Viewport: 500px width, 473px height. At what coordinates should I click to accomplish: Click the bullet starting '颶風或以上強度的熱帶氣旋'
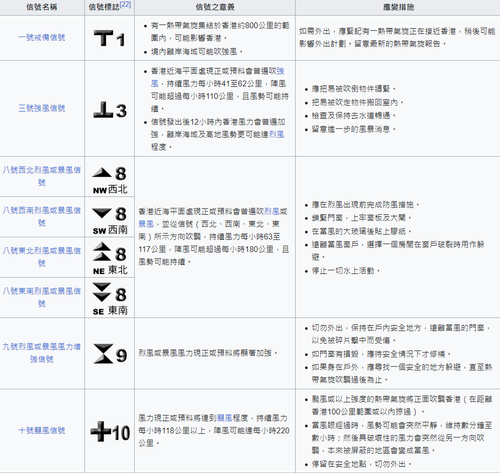pos(402,405)
